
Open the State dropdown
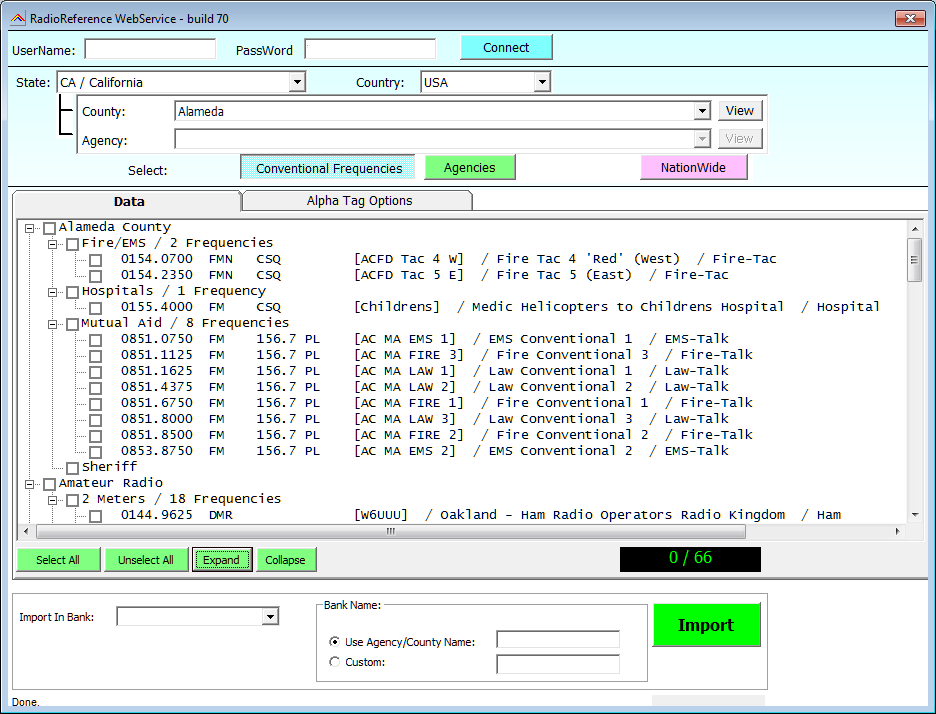(x=297, y=82)
